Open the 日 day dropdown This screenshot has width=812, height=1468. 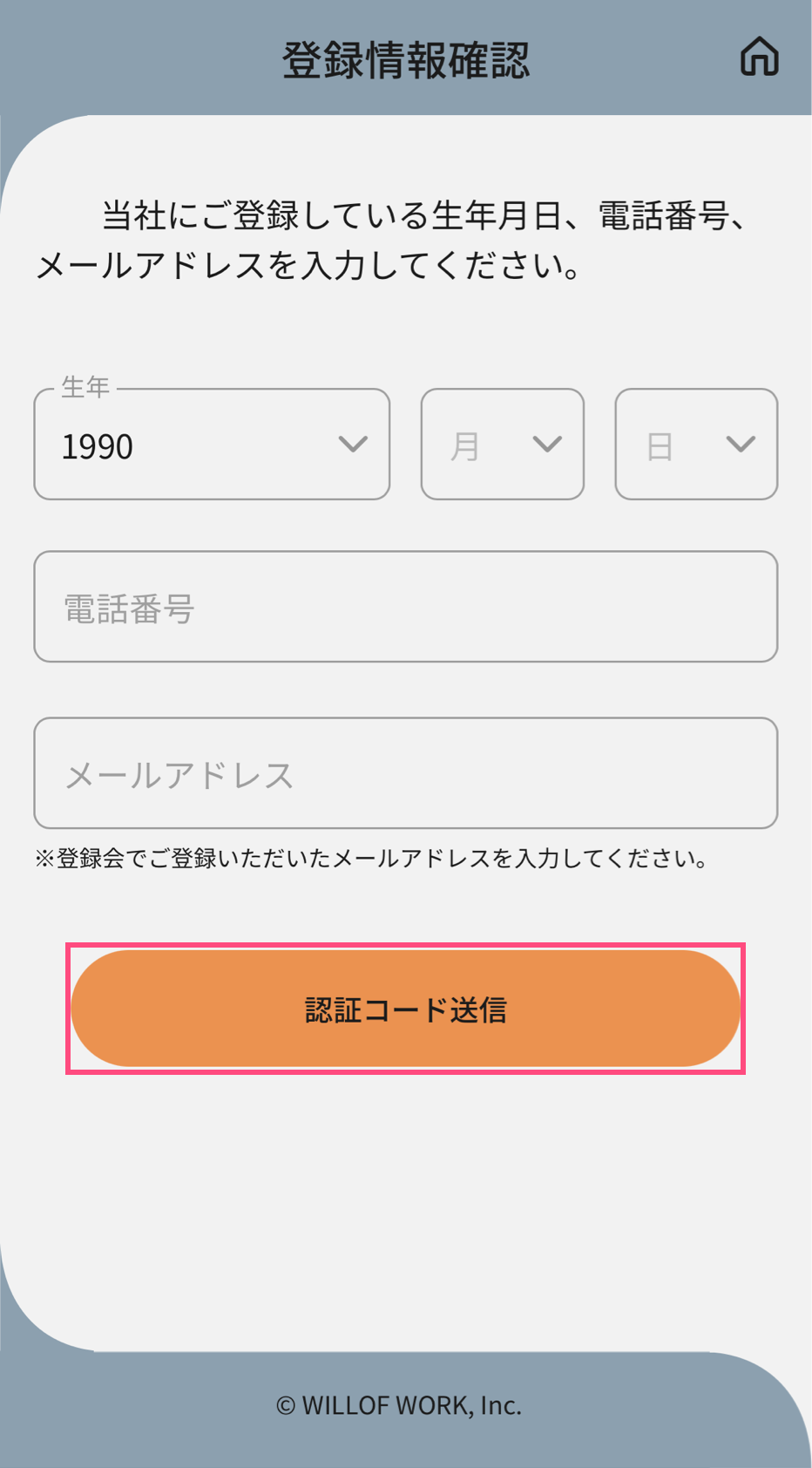[x=695, y=445]
